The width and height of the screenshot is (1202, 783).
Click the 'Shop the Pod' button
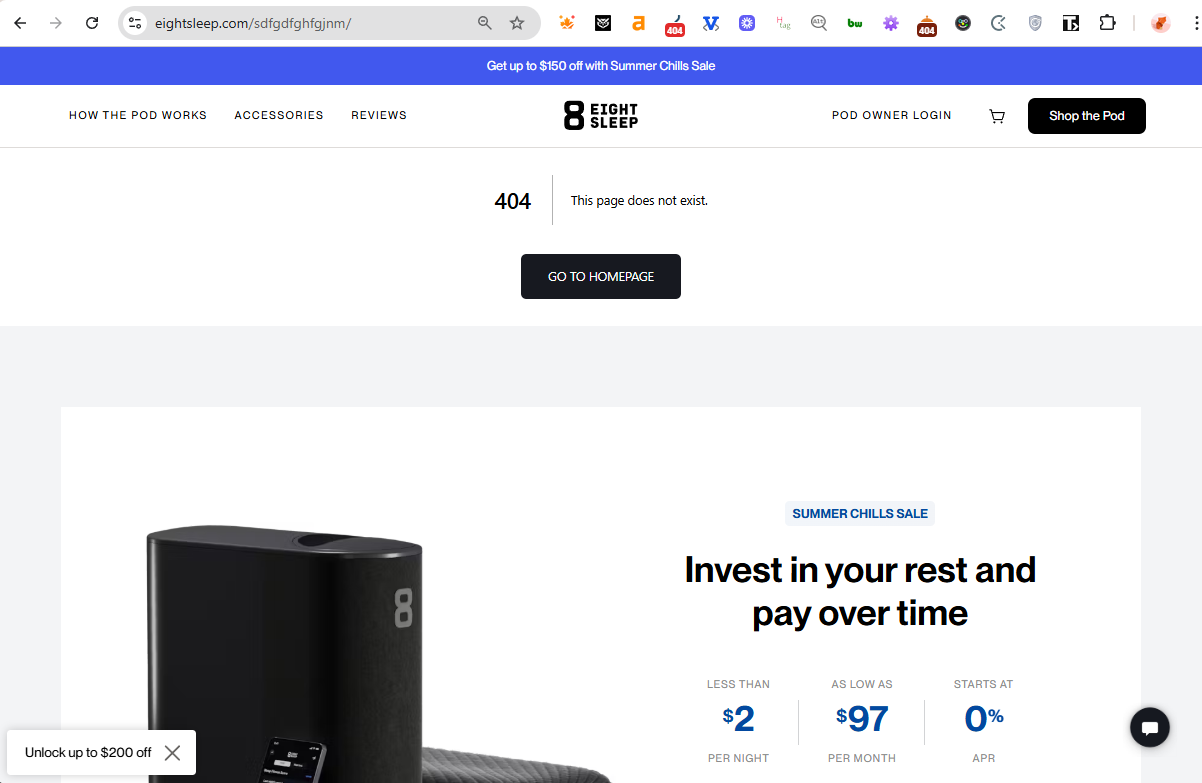1087,116
